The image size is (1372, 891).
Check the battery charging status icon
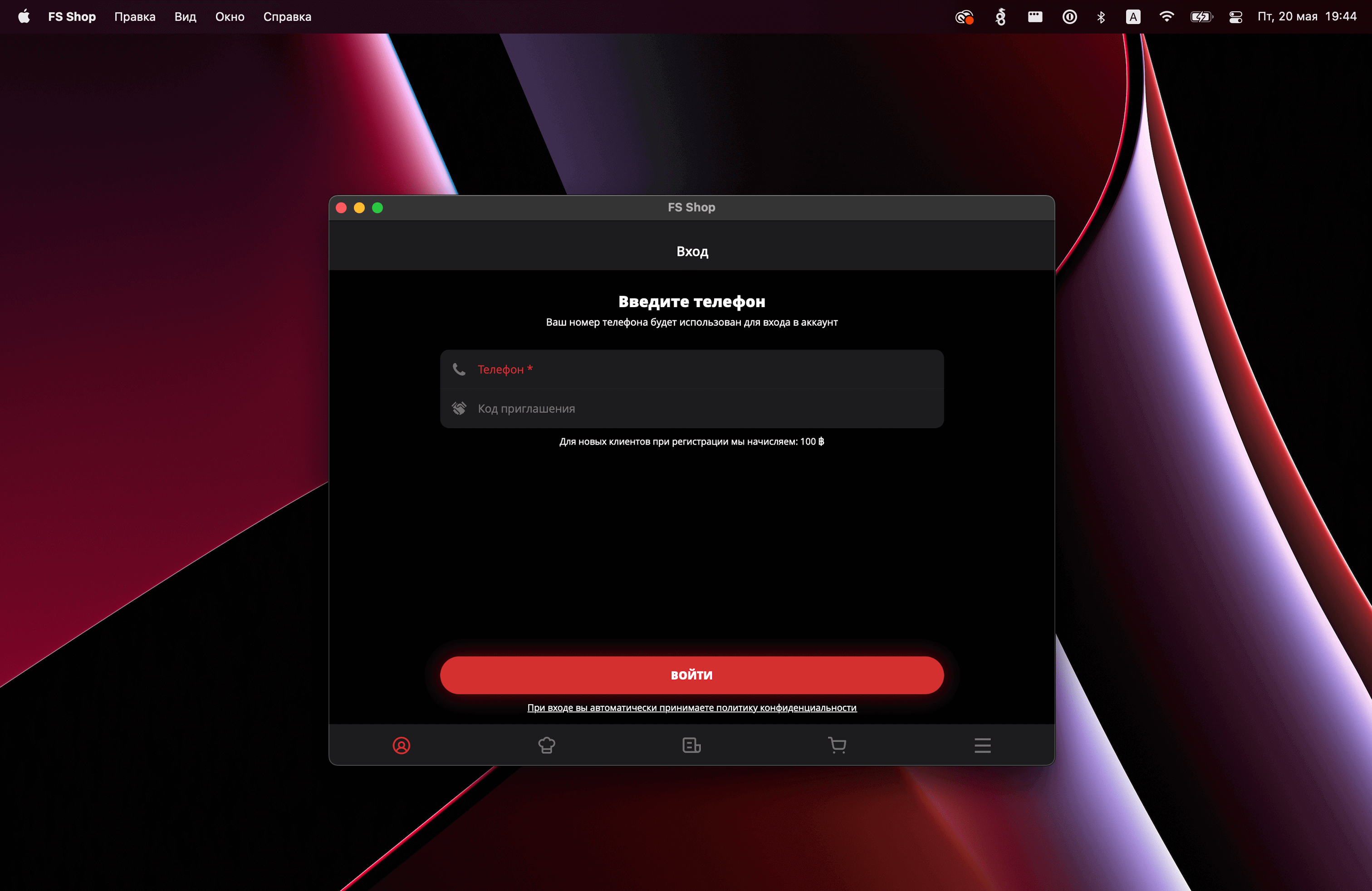[x=1201, y=17]
